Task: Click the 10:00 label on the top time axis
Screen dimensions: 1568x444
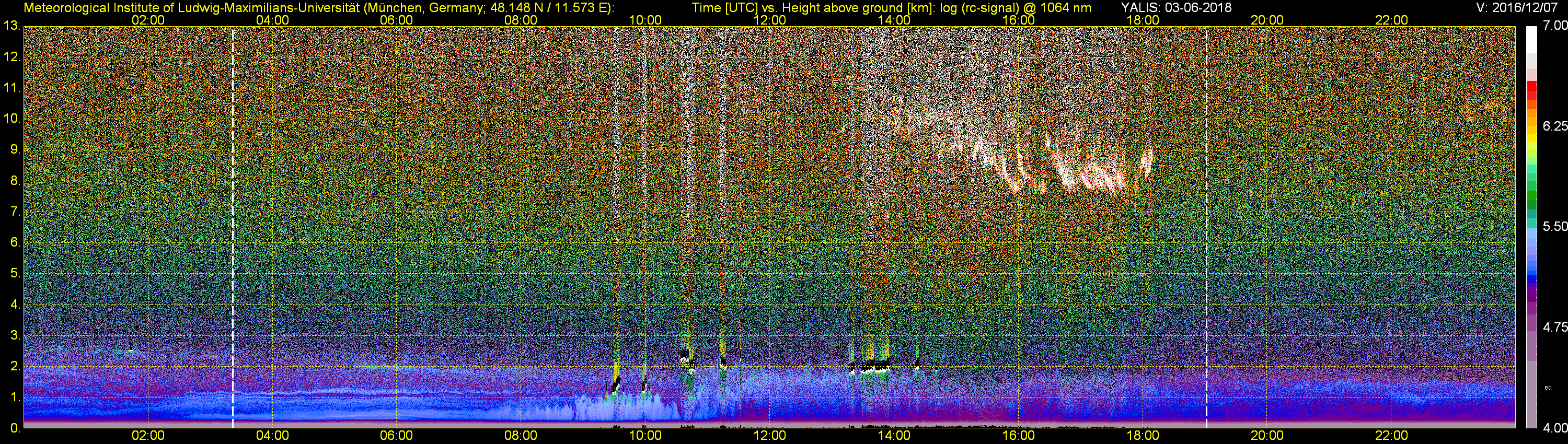Action: [645, 20]
